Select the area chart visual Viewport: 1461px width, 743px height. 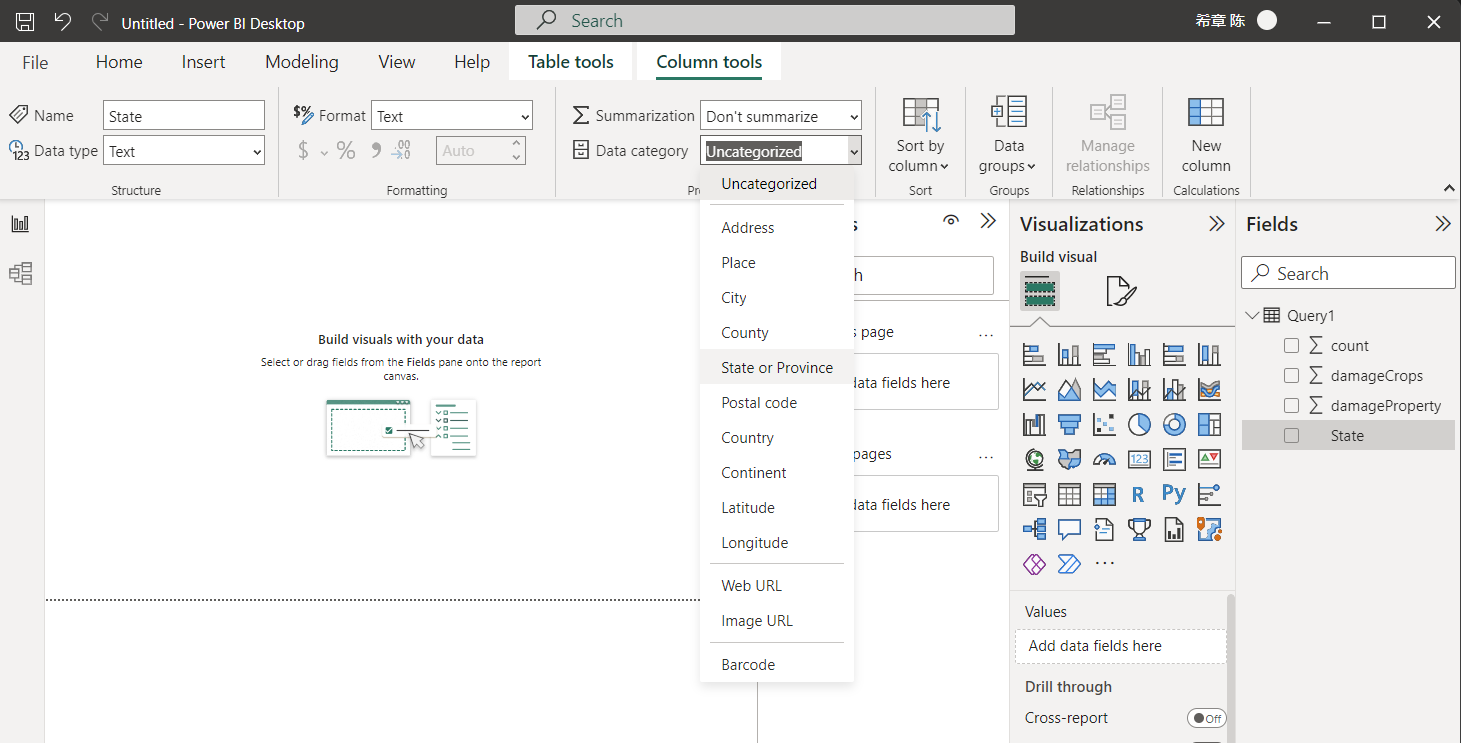(x=1069, y=389)
